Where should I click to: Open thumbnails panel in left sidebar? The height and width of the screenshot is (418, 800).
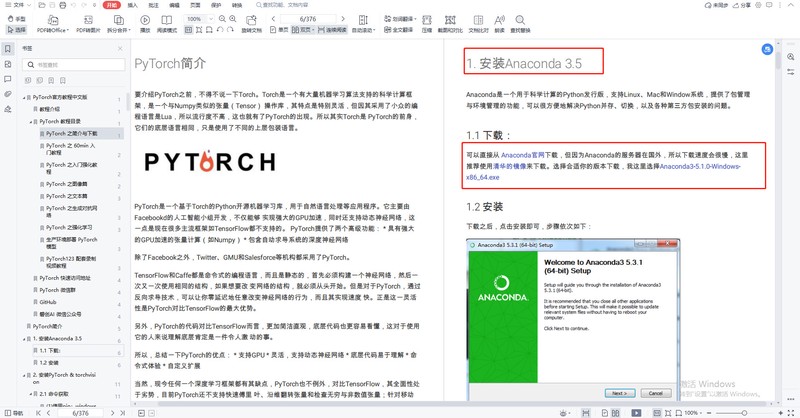[x=8, y=64]
